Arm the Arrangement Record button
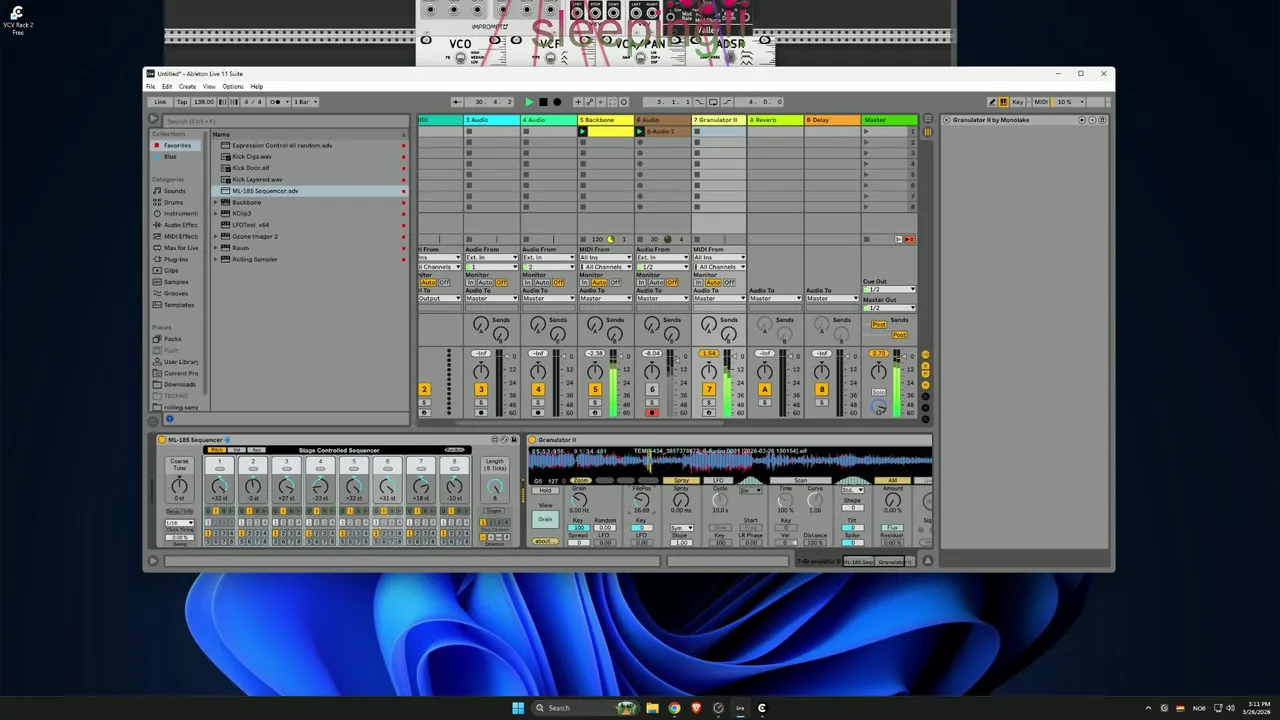Viewport: 1280px width, 720px height. pyautogui.click(x=557, y=102)
